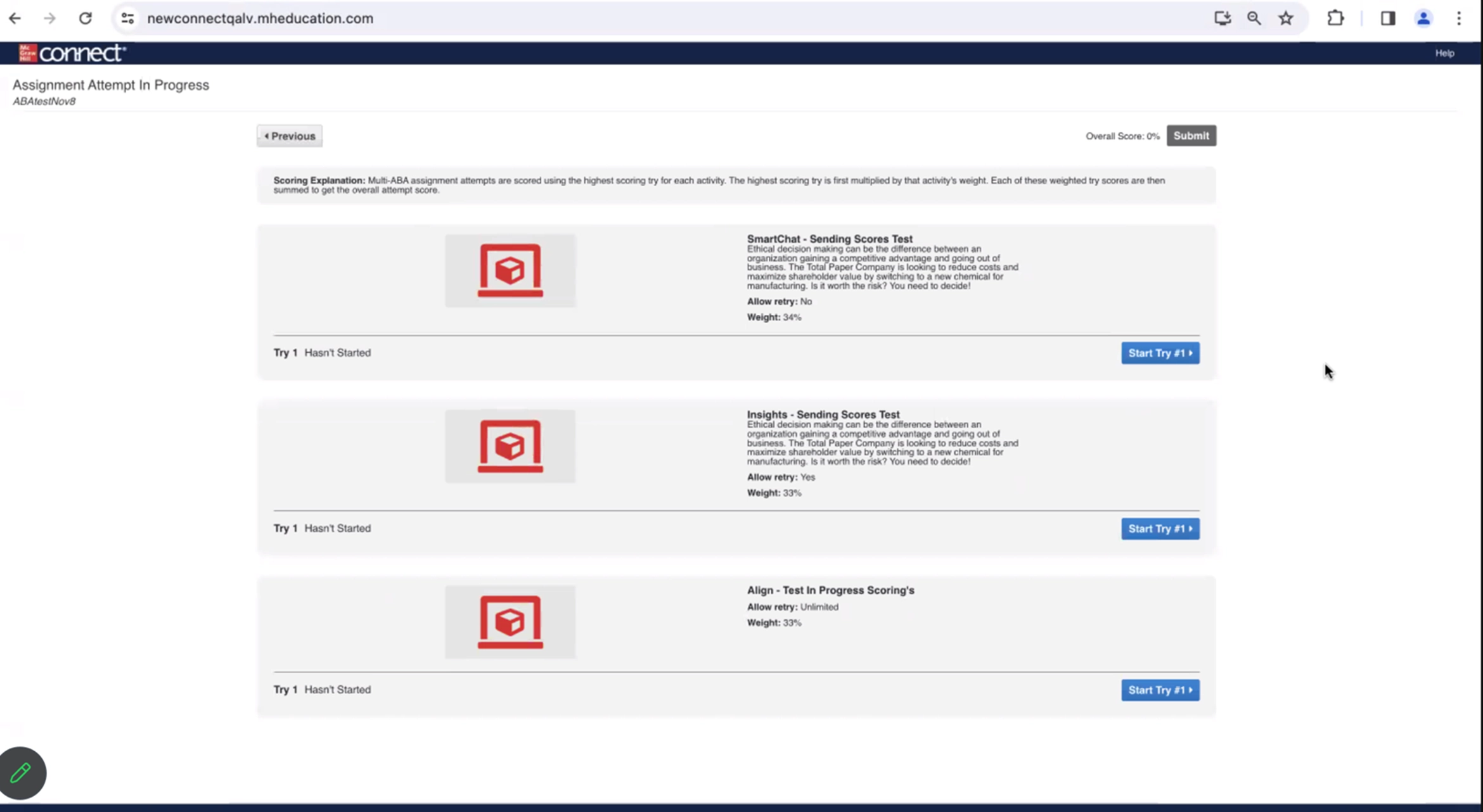
Task: Go back using the browser back arrow
Action: [15, 18]
